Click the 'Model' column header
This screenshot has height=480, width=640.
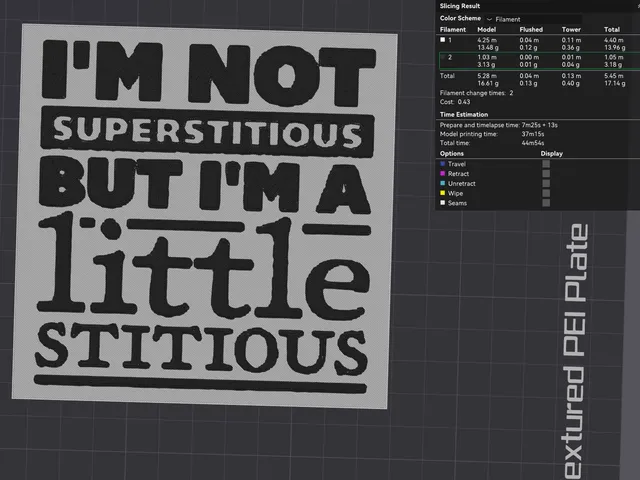point(487,29)
